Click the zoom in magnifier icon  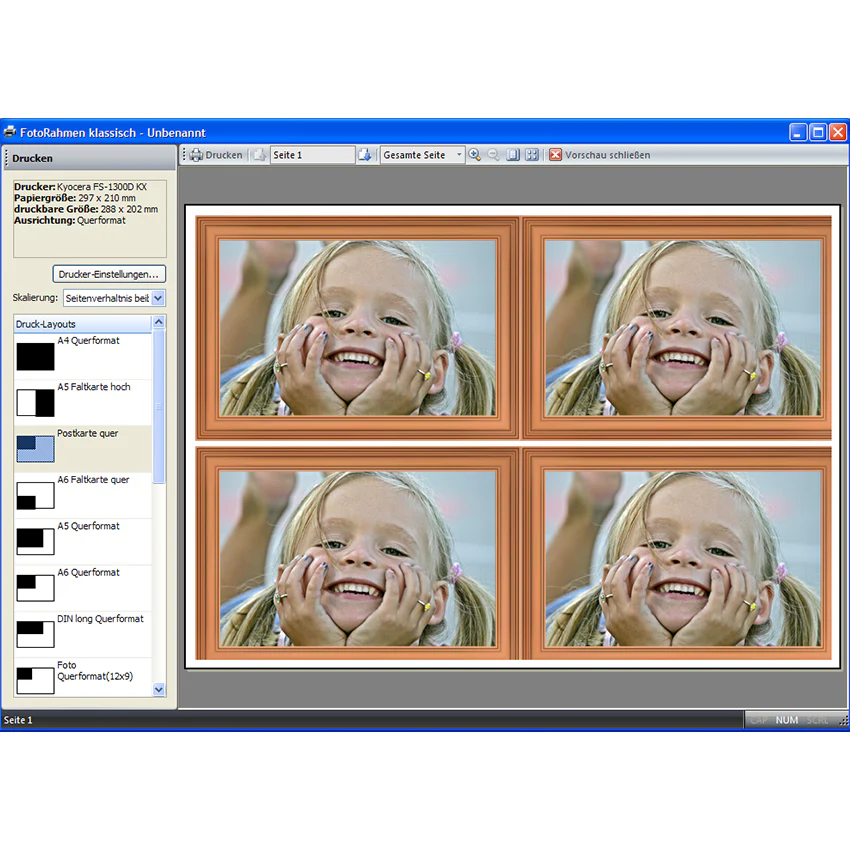[474, 155]
